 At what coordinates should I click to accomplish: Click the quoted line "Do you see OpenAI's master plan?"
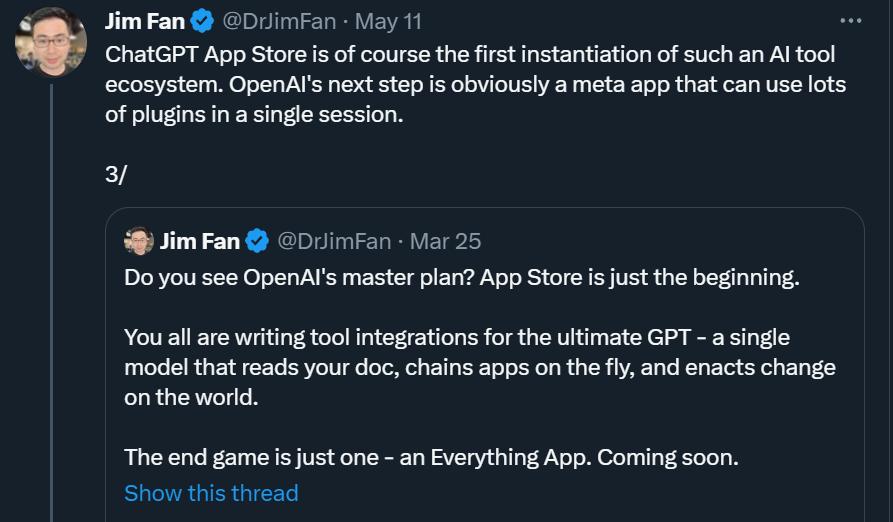pos(300,278)
